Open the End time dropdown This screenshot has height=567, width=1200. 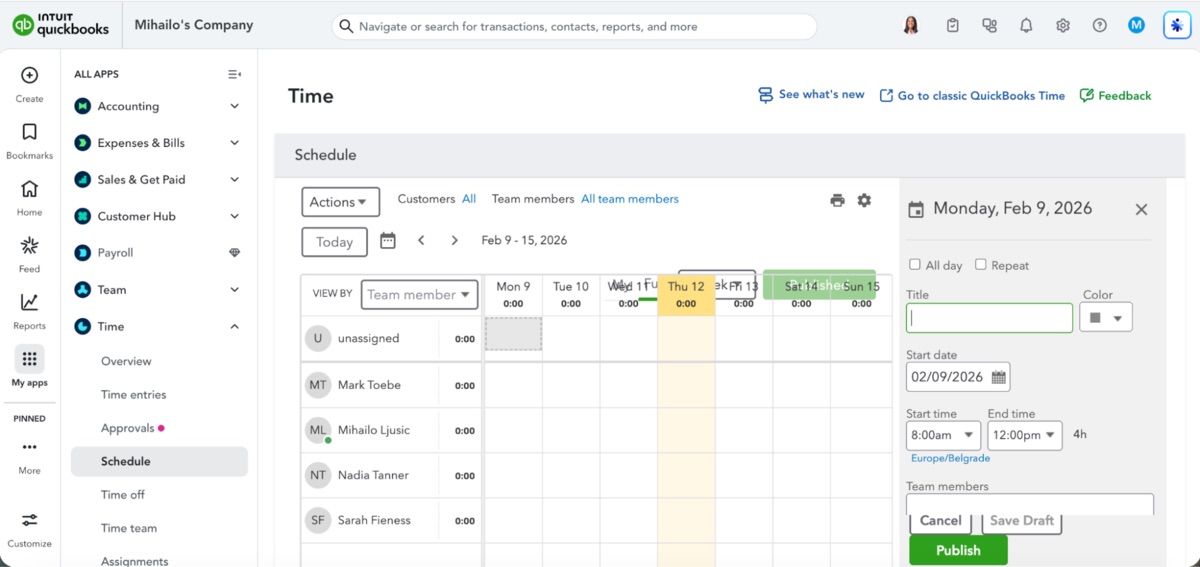(1024, 435)
